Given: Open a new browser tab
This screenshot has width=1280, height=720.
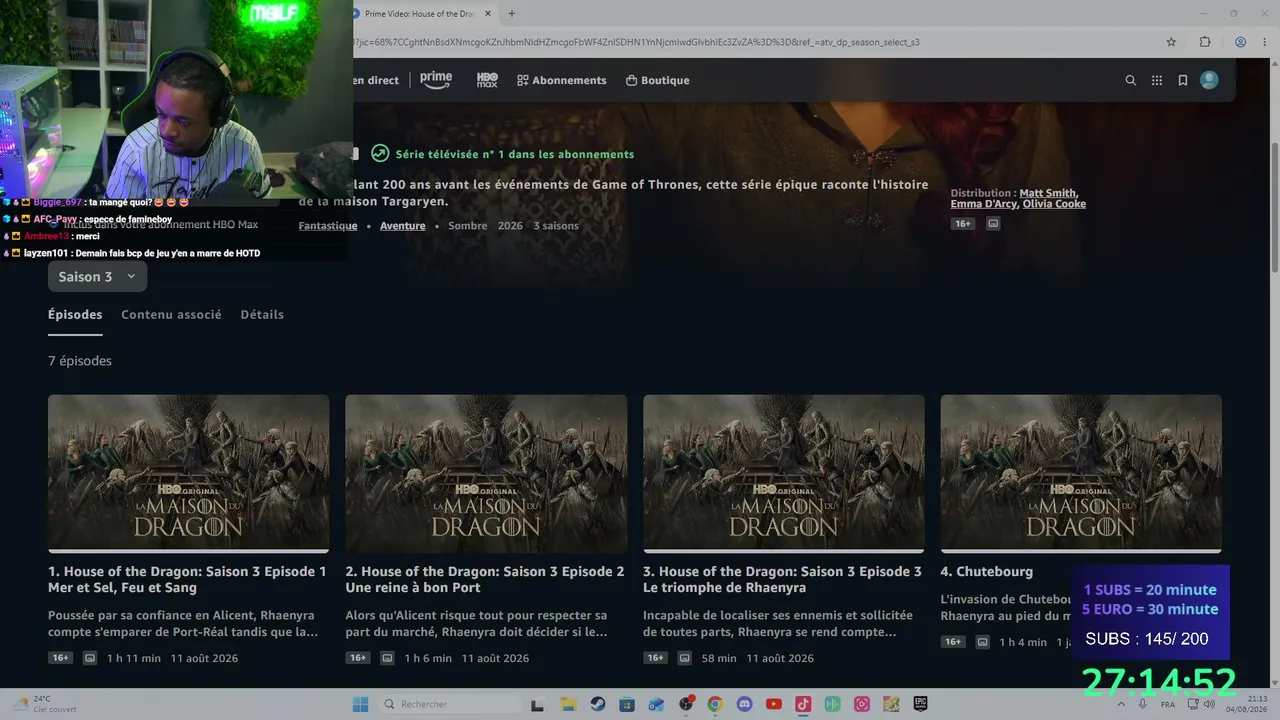Looking at the screenshot, I should coord(512,14).
